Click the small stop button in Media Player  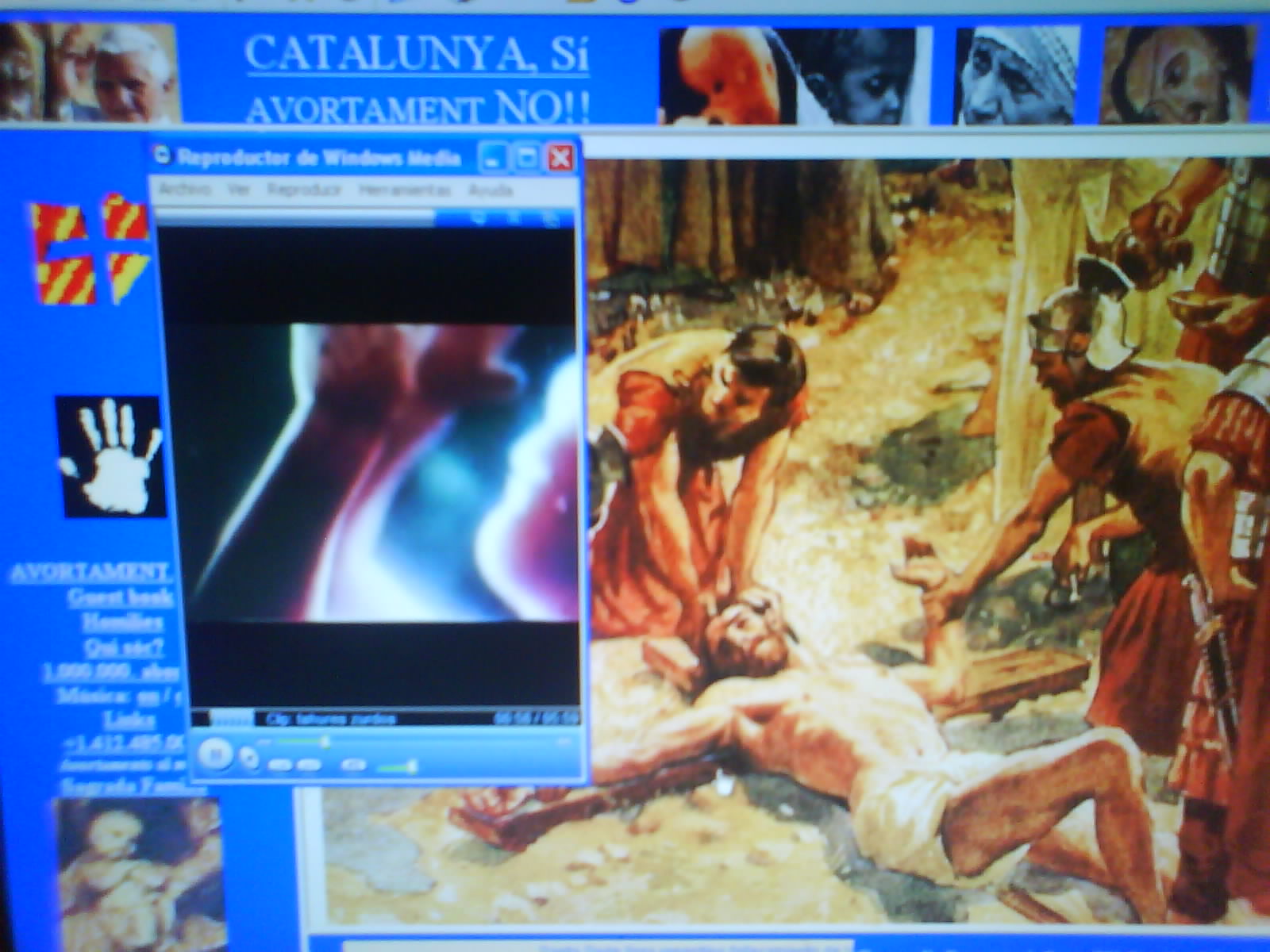coord(248,759)
